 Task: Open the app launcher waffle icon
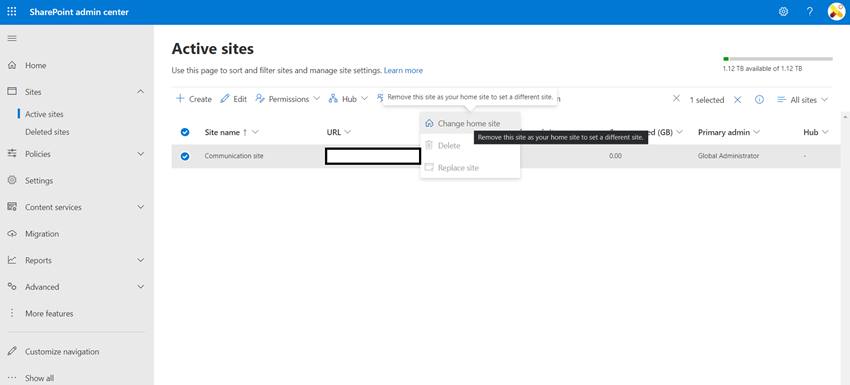point(12,12)
